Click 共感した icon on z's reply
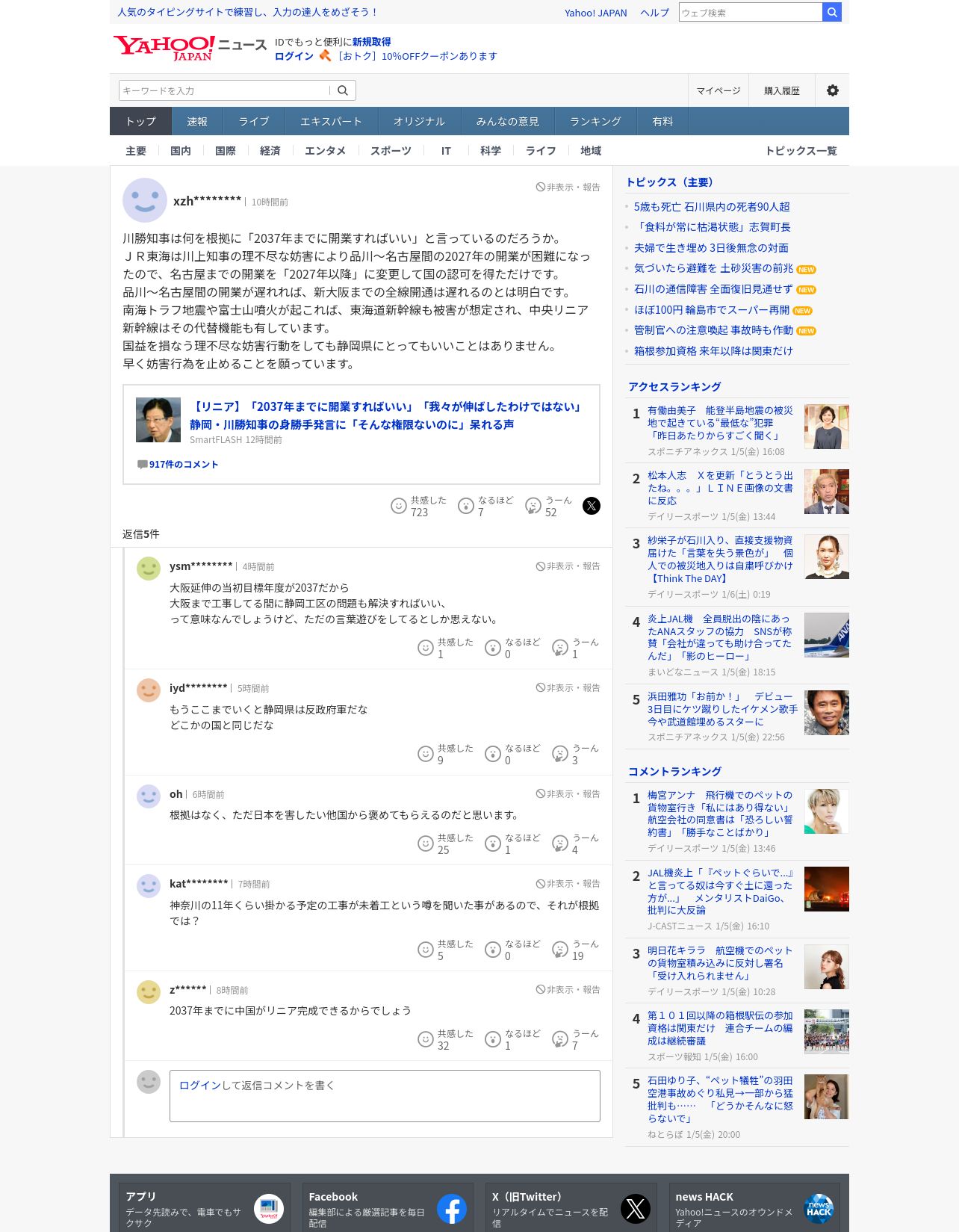The height and width of the screenshot is (1232, 959). point(426,1039)
